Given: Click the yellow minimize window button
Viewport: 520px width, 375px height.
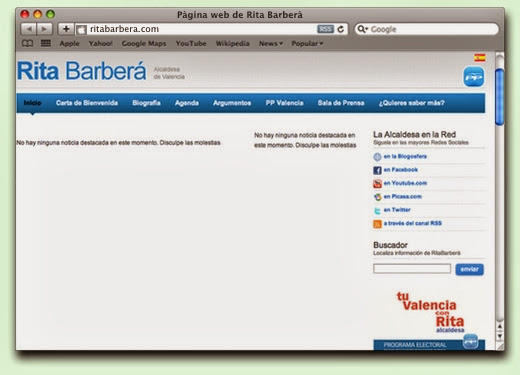Looking at the screenshot, I should pyautogui.click(x=38, y=14).
